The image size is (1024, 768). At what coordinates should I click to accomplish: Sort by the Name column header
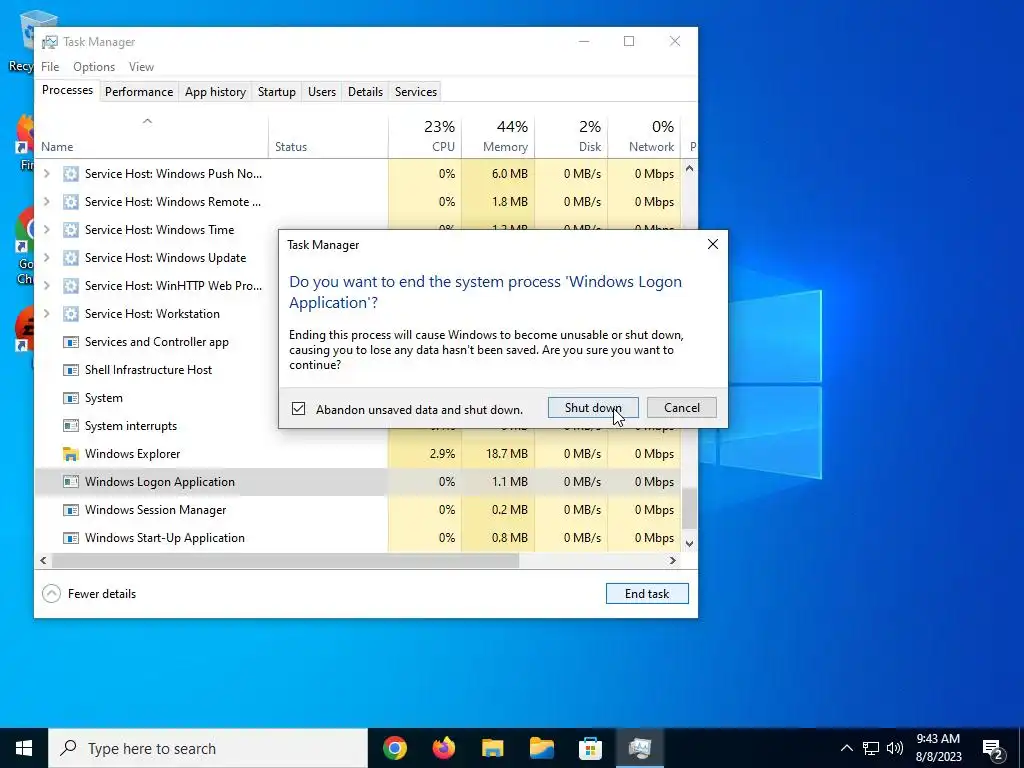pos(151,136)
